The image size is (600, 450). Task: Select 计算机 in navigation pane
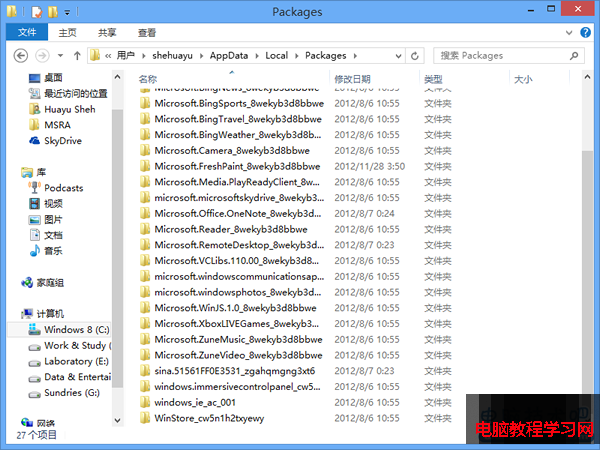(x=42, y=314)
